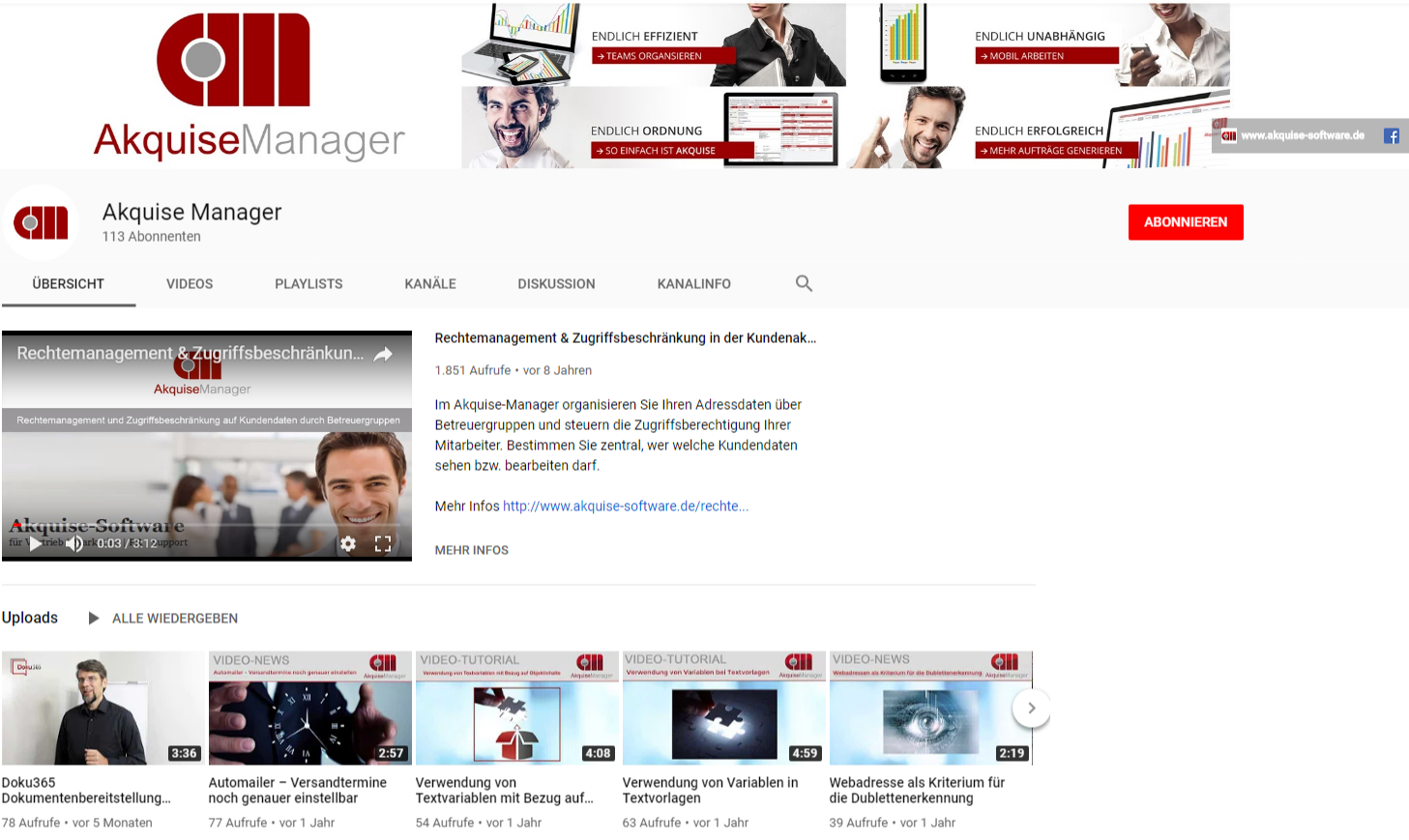Open Variablen in Textvorlagen thumbnail
Viewport: 1409px width, 840px height.
tap(724, 709)
